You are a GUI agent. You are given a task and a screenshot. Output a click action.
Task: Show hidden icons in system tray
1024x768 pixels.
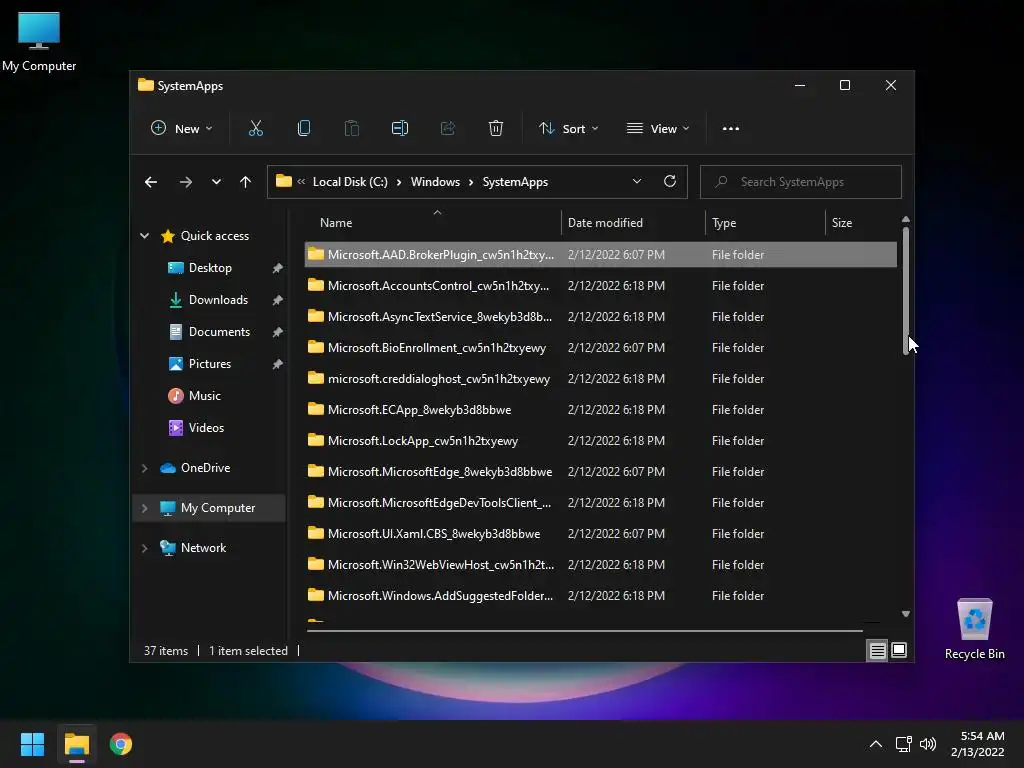tap(876, 744)
